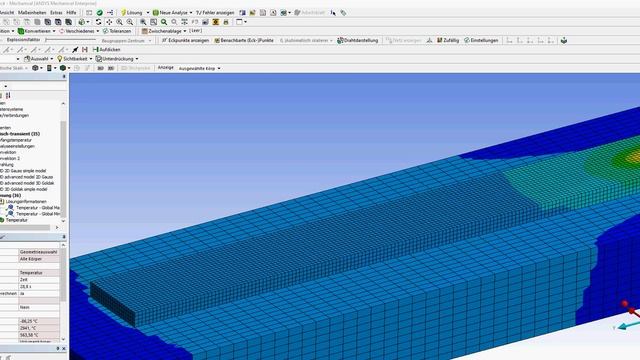The width and height of the screenshot is (640, 360).
Task: Toggle Drahtdarstellung wireframe view
Action: (x=358, y=40)
